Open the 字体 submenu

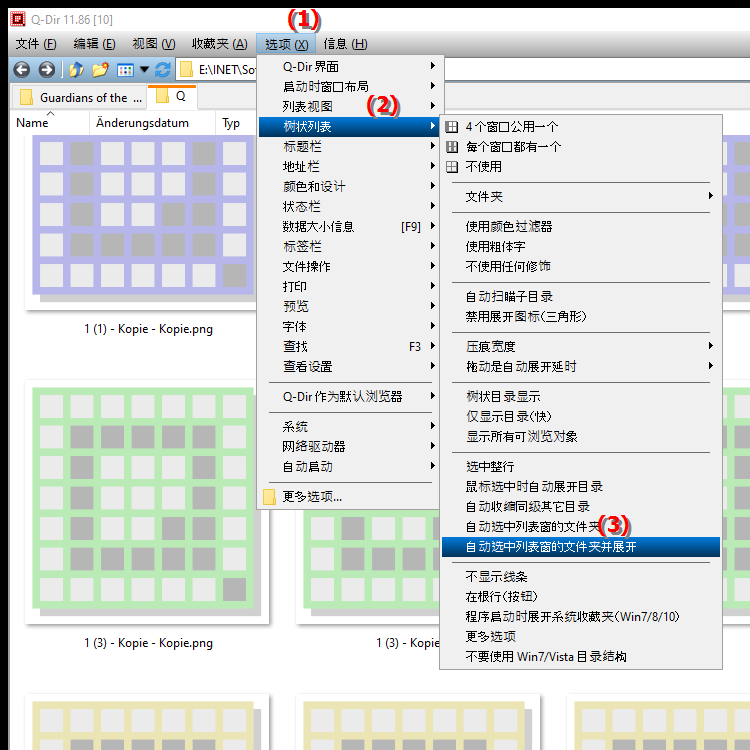click(349, 327)
